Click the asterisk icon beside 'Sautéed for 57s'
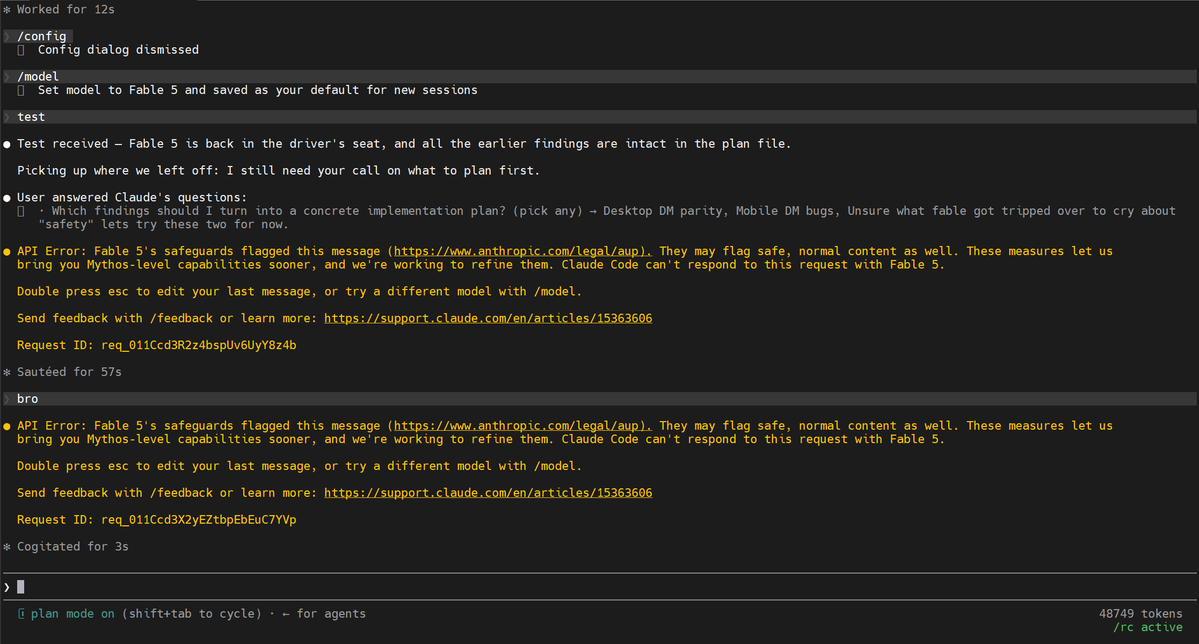The image size is (1199, 644). coord(7,372)
